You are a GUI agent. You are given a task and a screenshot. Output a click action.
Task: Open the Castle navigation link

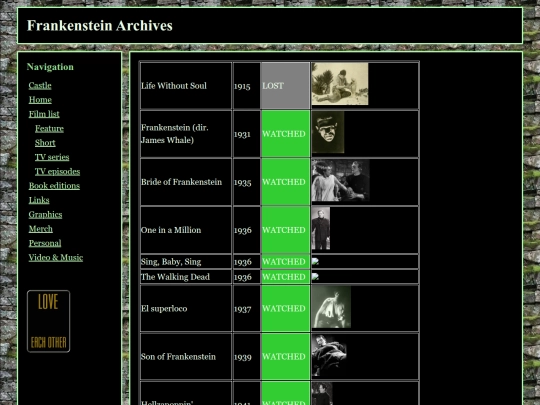(40, 85)
